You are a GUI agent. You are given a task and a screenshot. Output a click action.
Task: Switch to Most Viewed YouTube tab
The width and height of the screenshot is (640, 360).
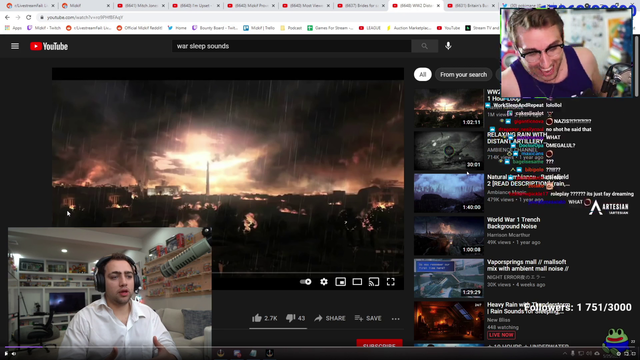[x=305, y=6]
